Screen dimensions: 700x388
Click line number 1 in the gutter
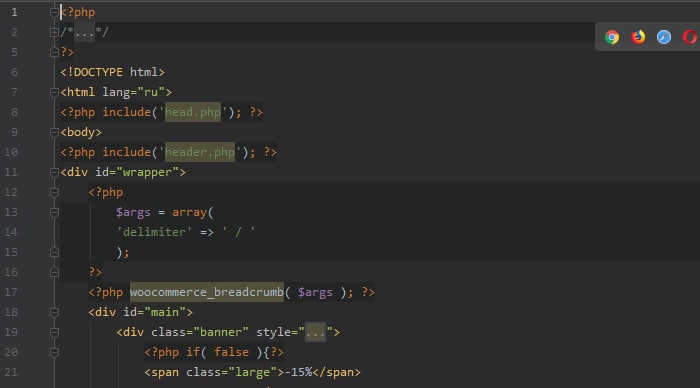click(14, 12)
